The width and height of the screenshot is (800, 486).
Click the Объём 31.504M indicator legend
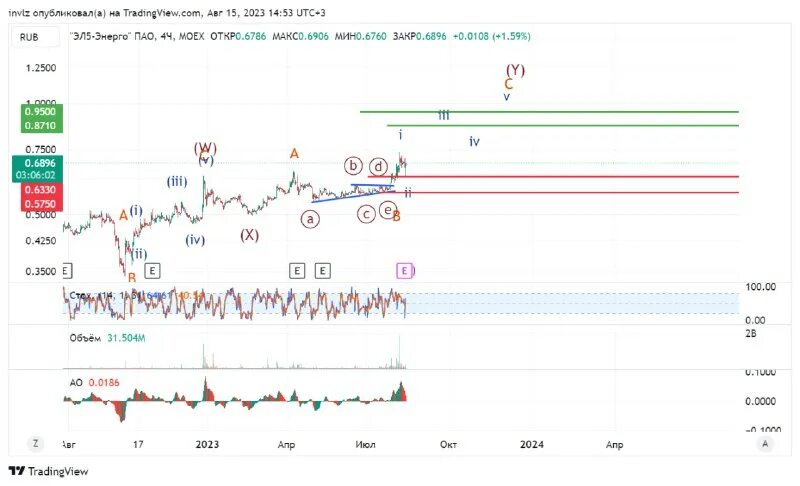[107, 338]
